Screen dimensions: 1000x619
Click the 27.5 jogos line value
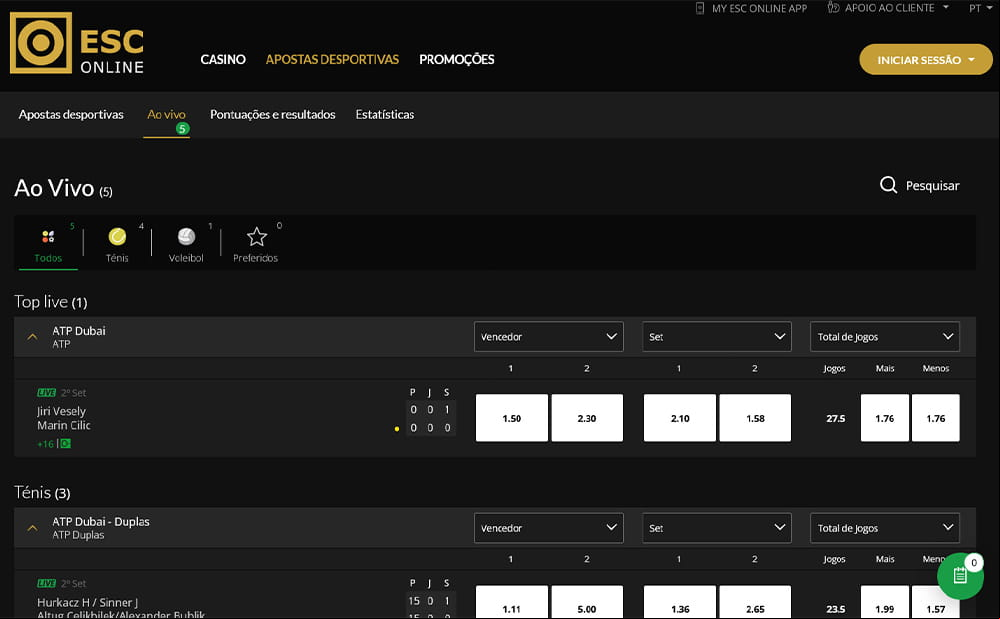pos(835,418)
